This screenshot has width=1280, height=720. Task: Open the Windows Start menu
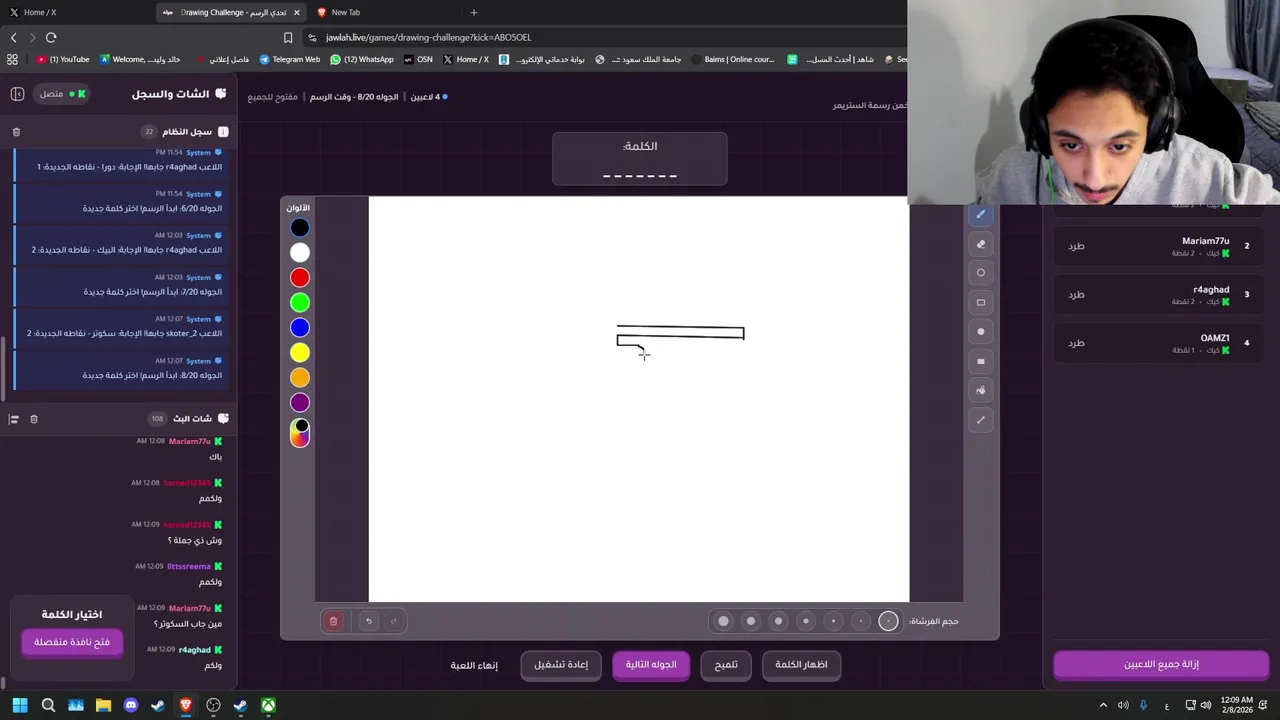(20, 705)
